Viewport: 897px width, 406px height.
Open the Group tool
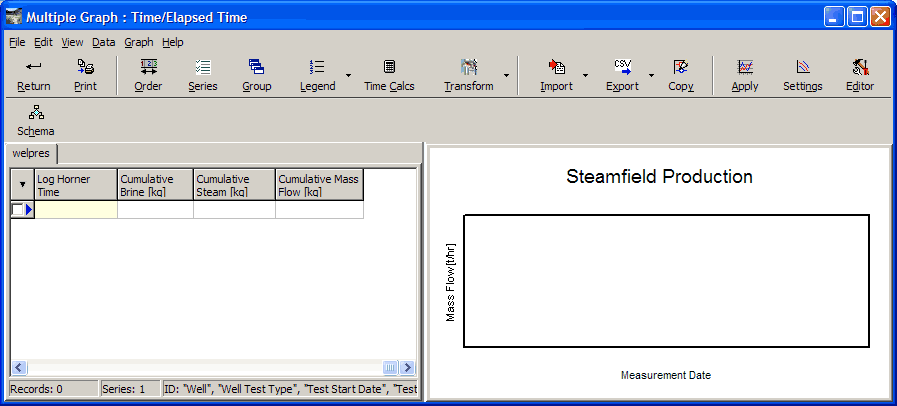pyautogui.click(x=256, y=67)
